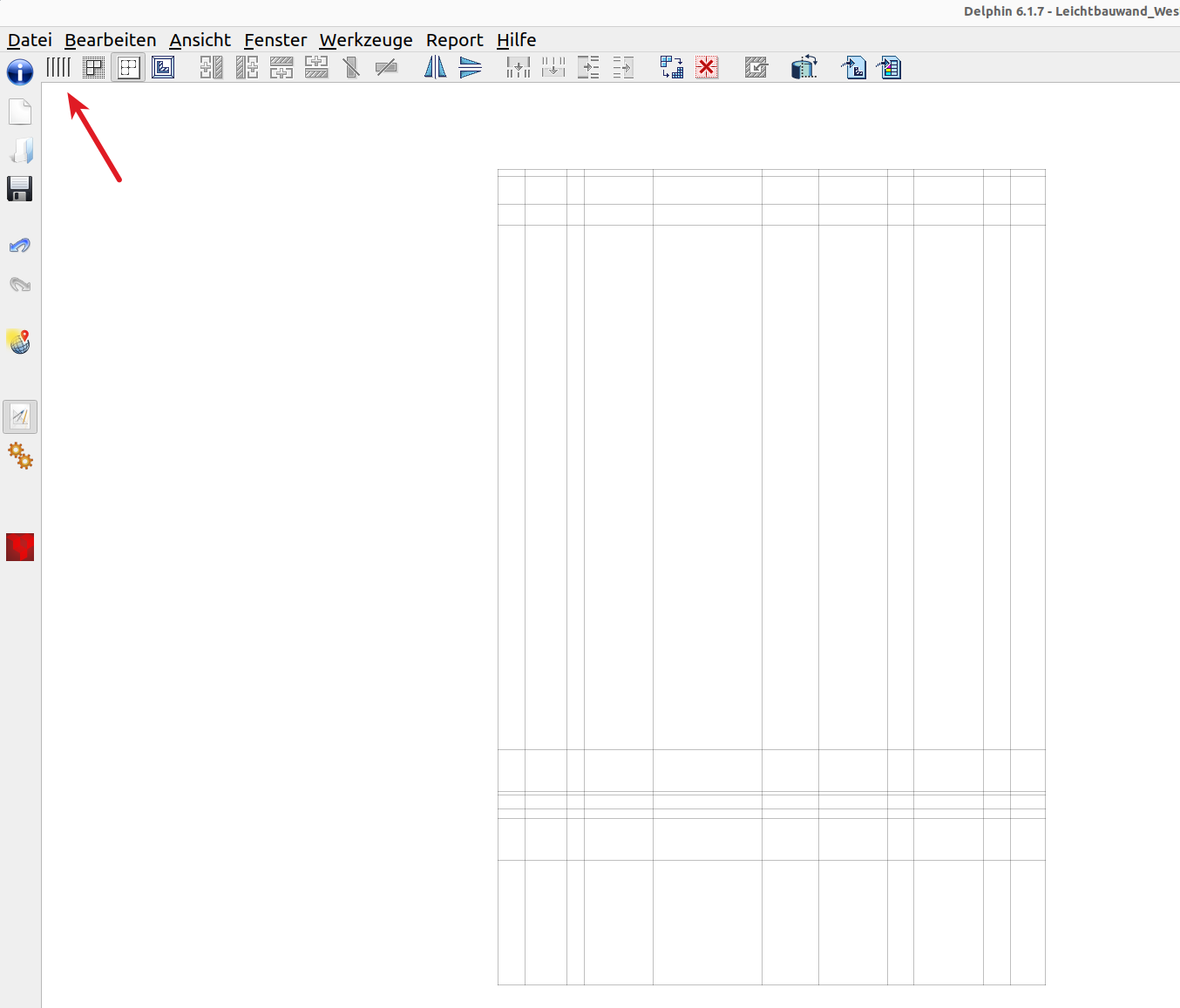Click the red X remove discretization icon
The width and height of the screenshot is (1180, 1008).
707,67
